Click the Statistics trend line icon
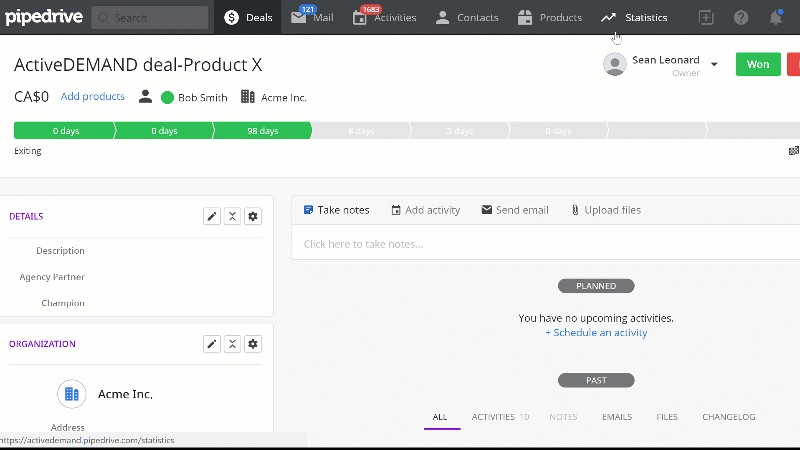Screen dimensions: 800x450 pyautogui.click(x=608, y=18)
